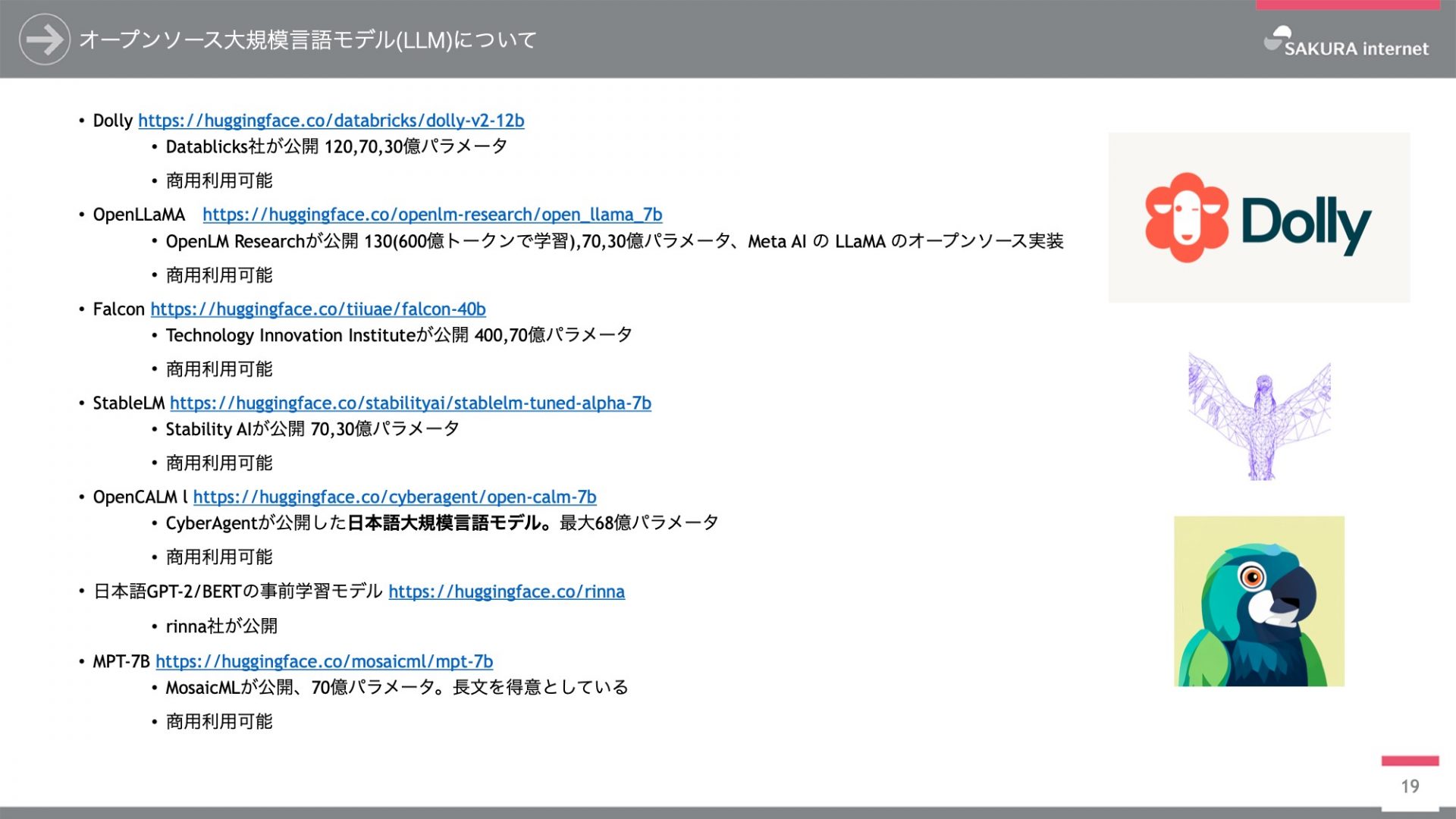Click the purple wireframe falcon image
Viewport: 1456px width, 819px height.
tap(1260, 416)
